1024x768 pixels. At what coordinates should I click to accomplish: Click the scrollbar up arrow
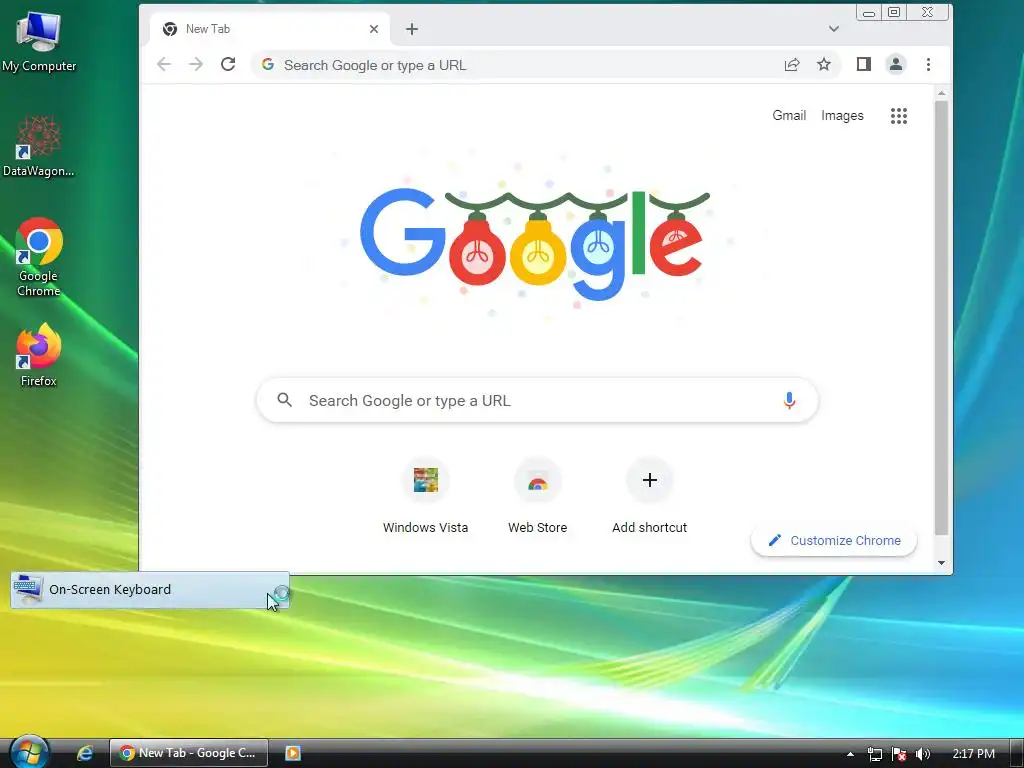(941, 93)
